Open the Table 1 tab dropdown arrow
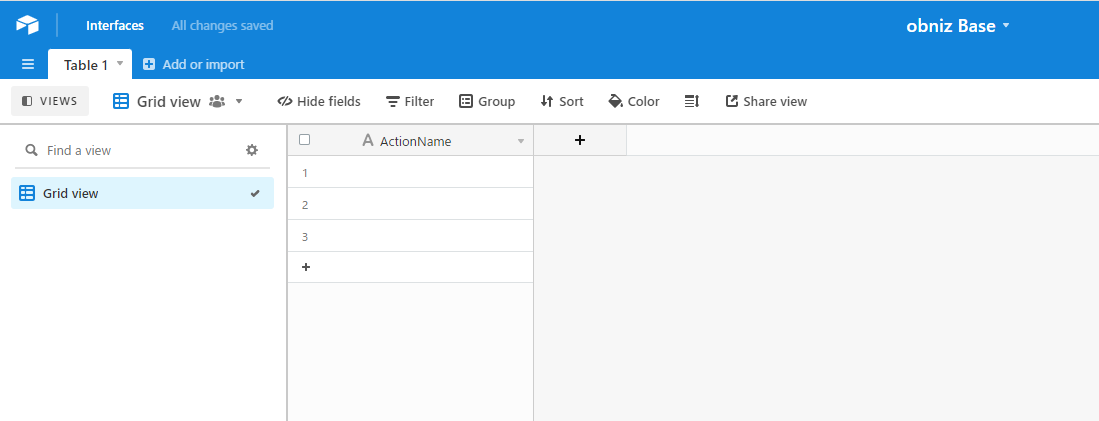This screenshot has width=1099, height=421. click(120, 63)
